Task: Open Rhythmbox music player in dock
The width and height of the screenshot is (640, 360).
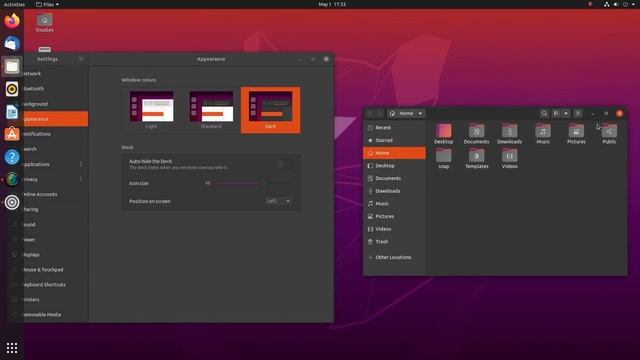Action: click(12, 89)
